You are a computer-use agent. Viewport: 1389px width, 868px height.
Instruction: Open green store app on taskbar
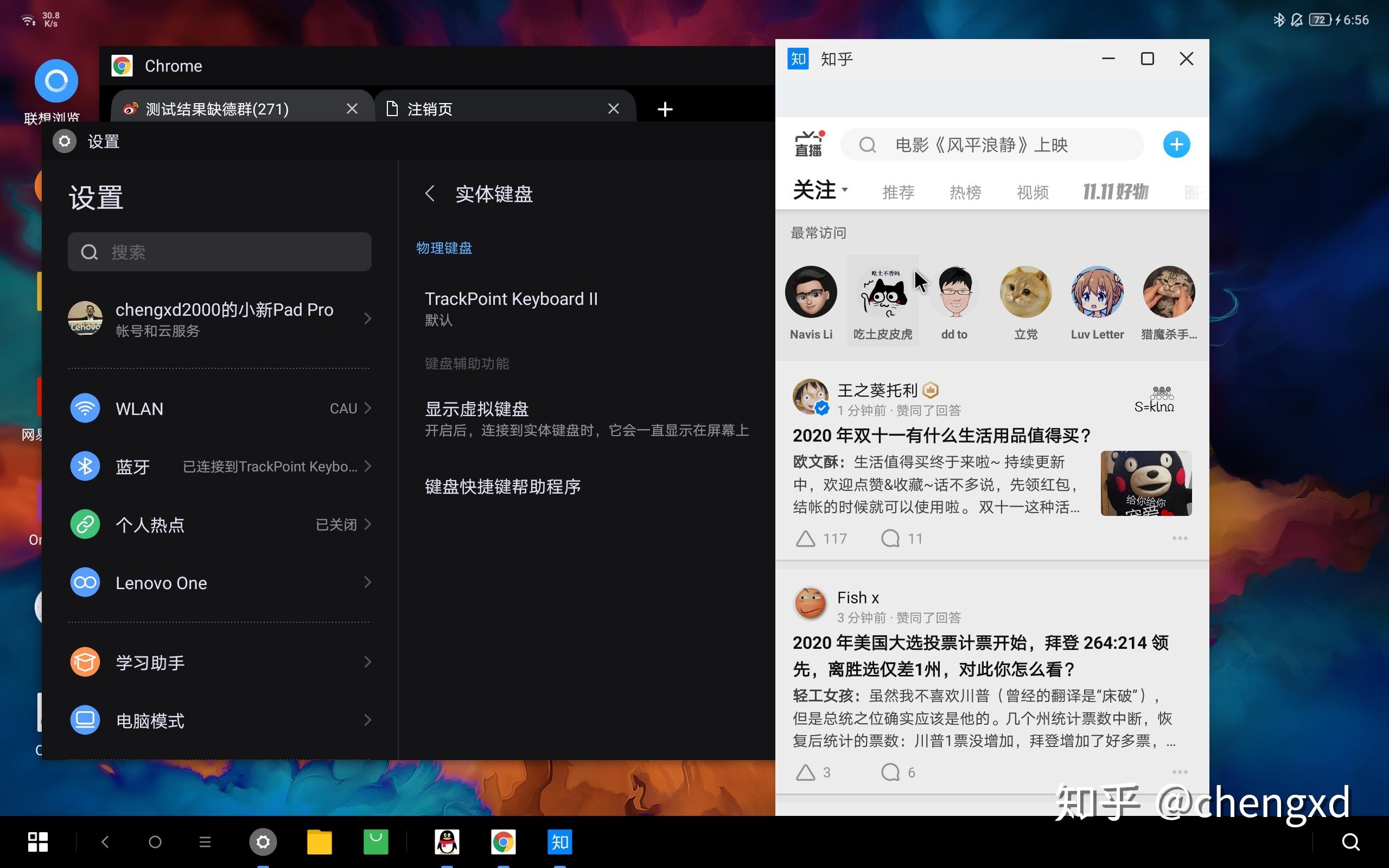pyautogui.click(x=376, y=842)
